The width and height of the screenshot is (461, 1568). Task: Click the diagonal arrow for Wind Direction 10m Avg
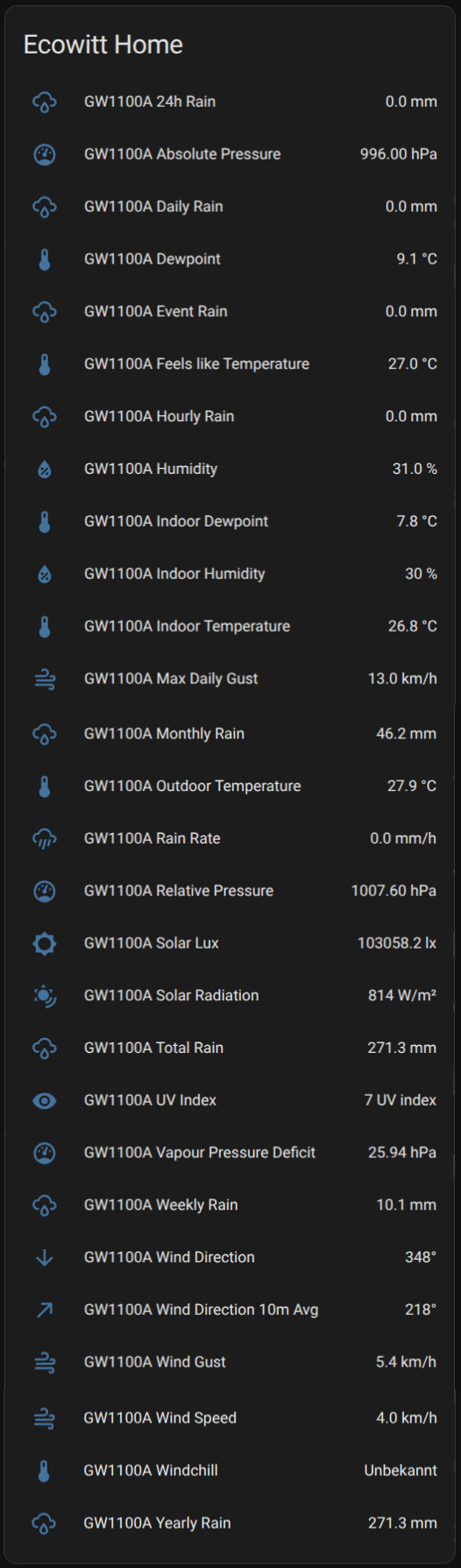tap(45, 1310)
